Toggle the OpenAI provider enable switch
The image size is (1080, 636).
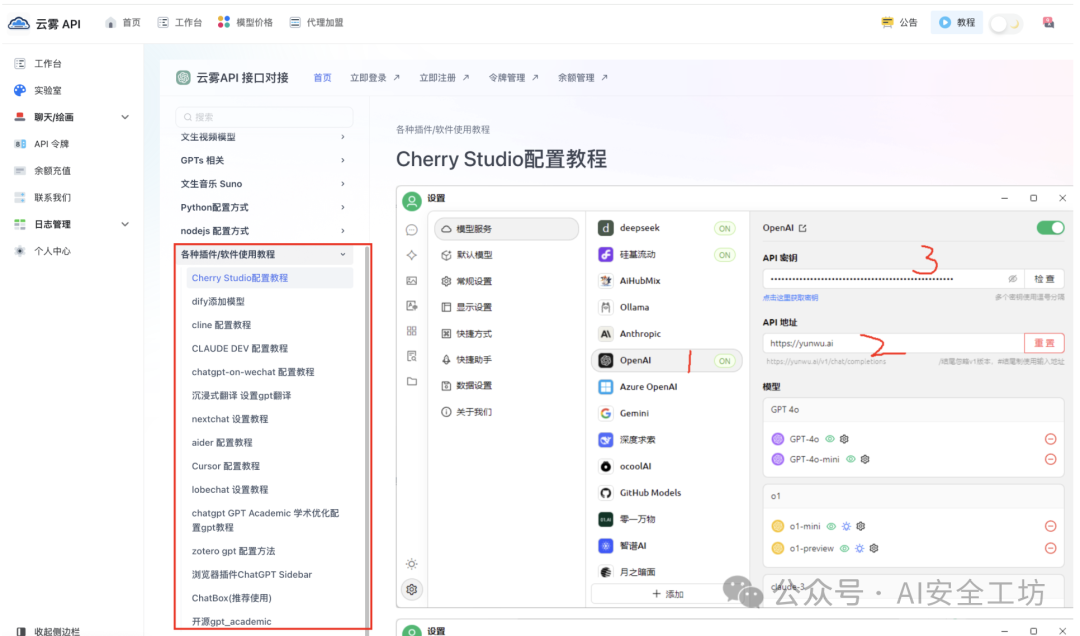(1050, 228)
